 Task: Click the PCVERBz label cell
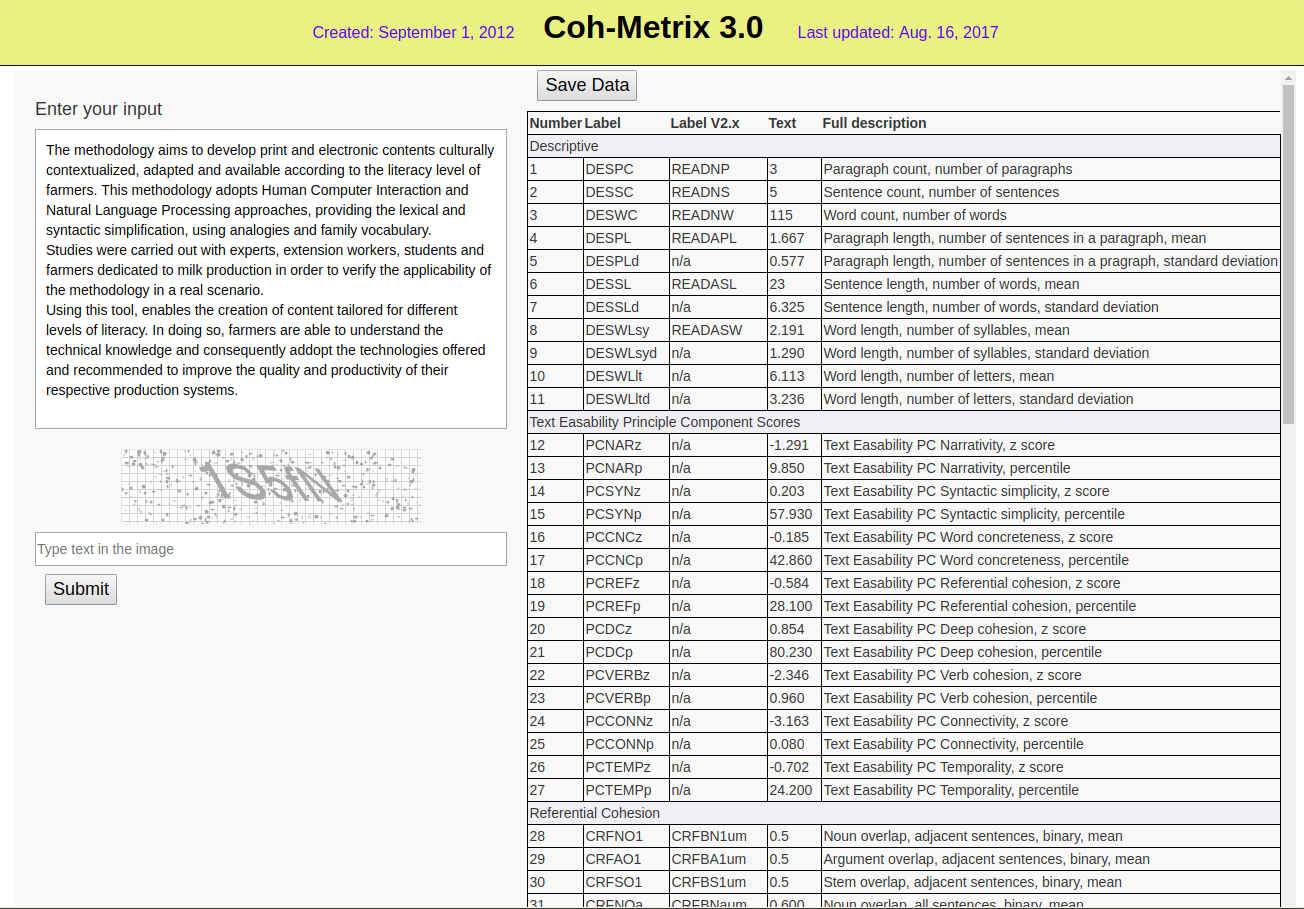pos(626,675)
